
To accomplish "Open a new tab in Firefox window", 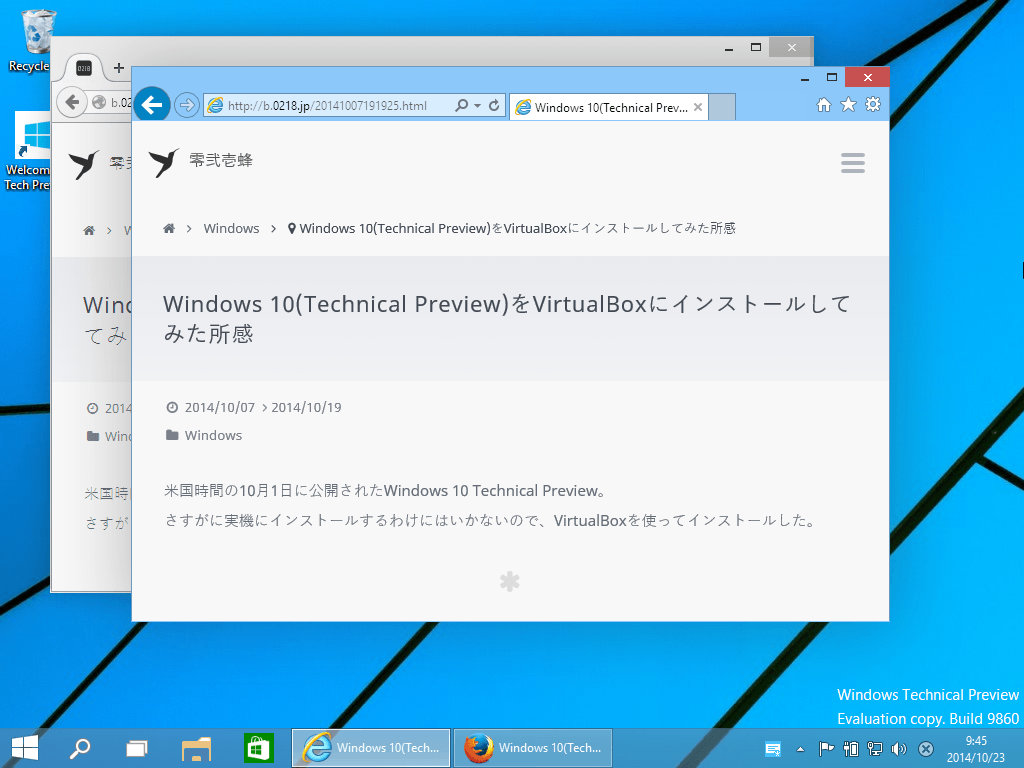I will coord(118,67).
